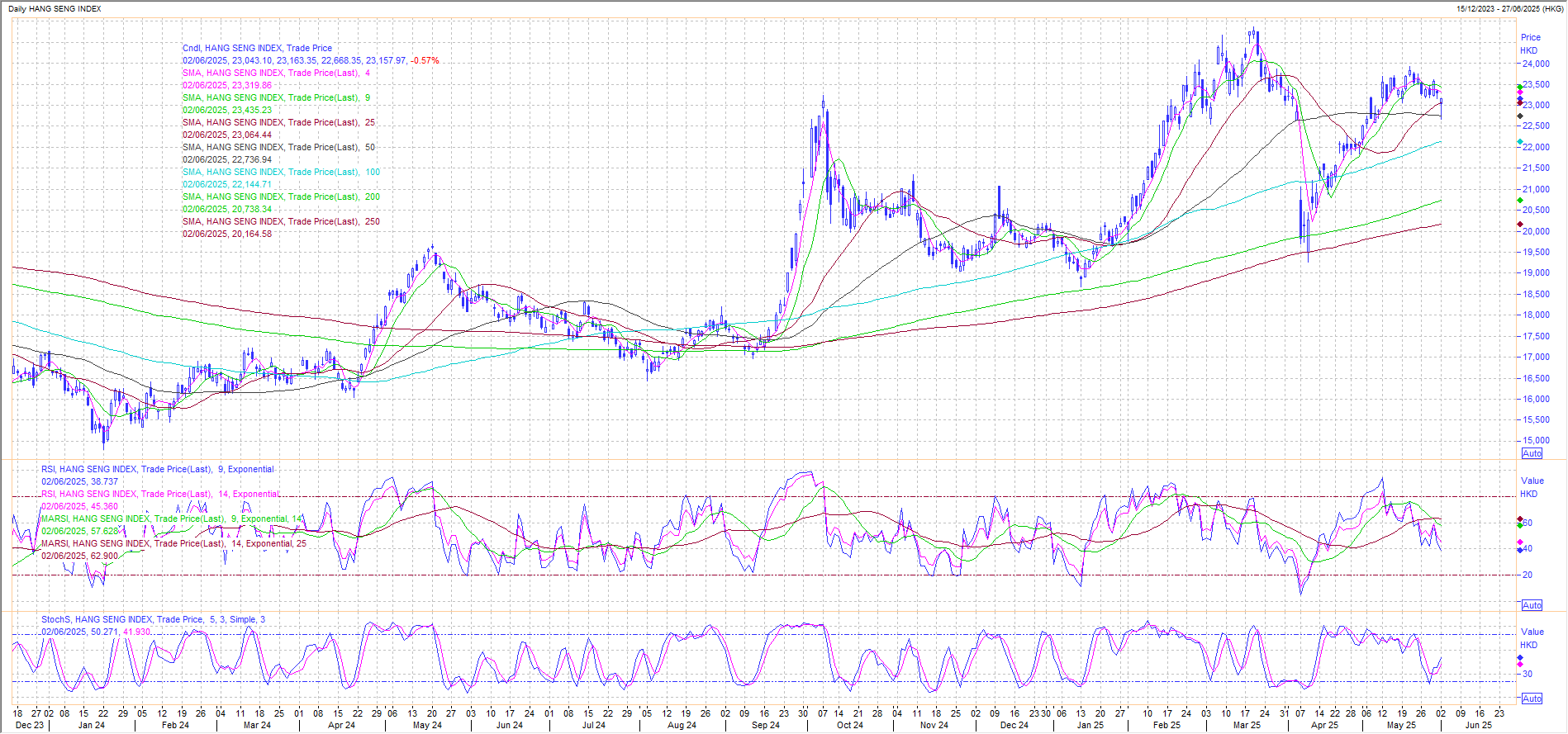This screenshot has height=734, width=1568.
Task: Click the SMA 200 value 20,738.34
Action: tap(226, 209)
